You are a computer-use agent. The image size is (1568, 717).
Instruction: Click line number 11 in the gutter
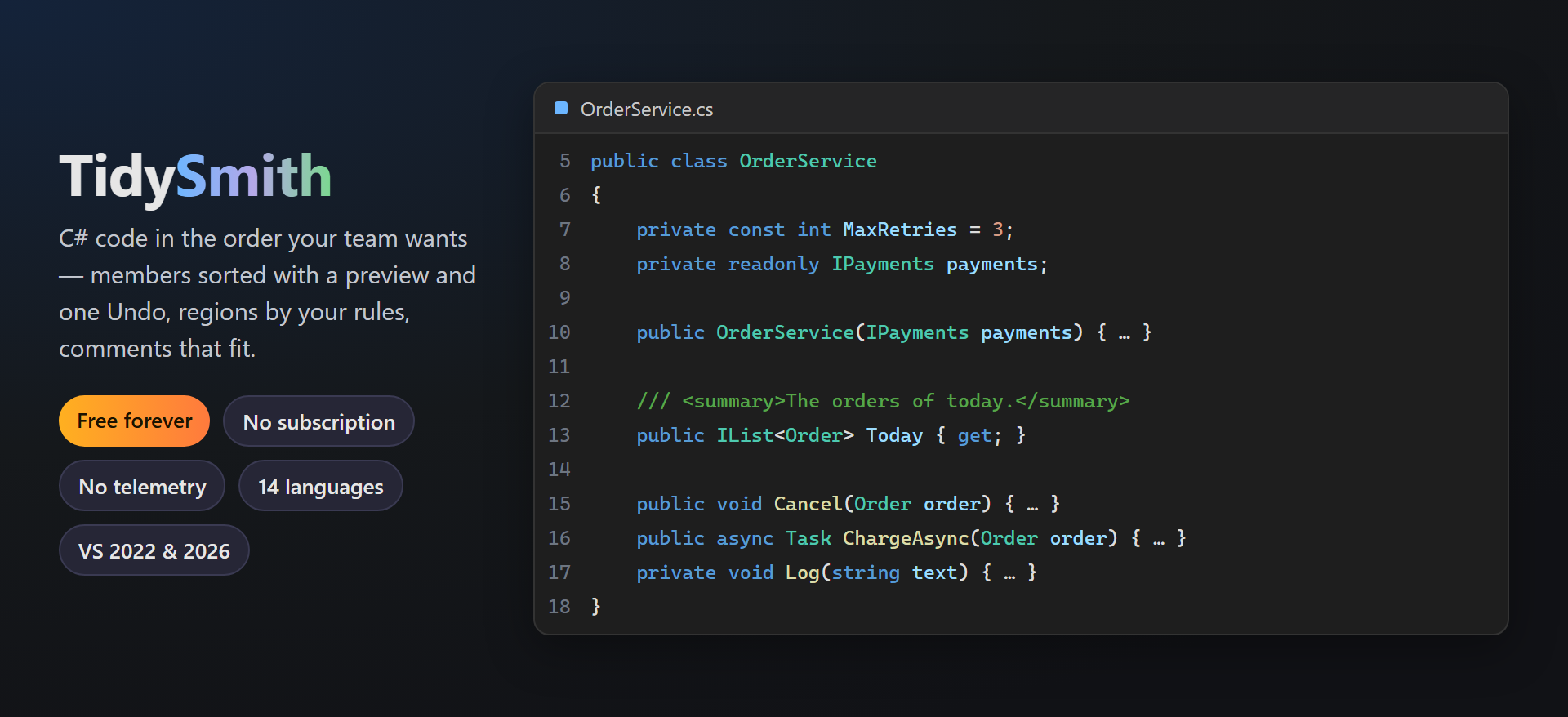pos(559,367)
